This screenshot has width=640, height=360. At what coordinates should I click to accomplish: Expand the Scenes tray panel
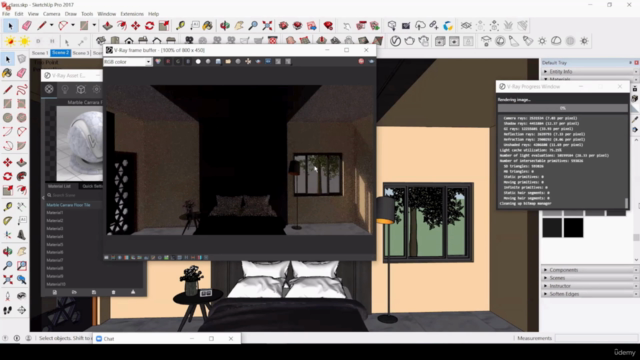tap(590, 278)
